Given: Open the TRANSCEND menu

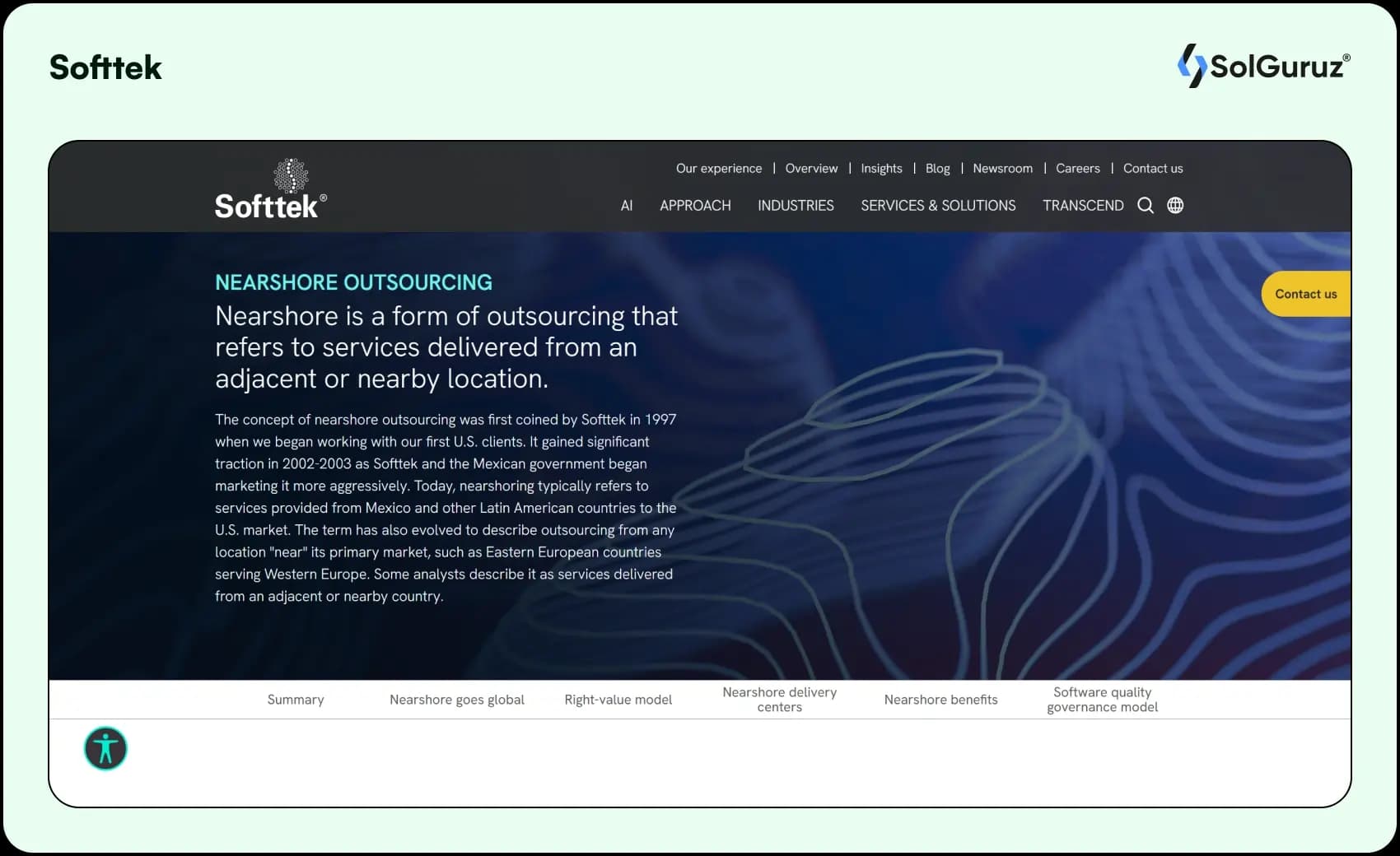Looking at the screenshot, I should 1083,206.
